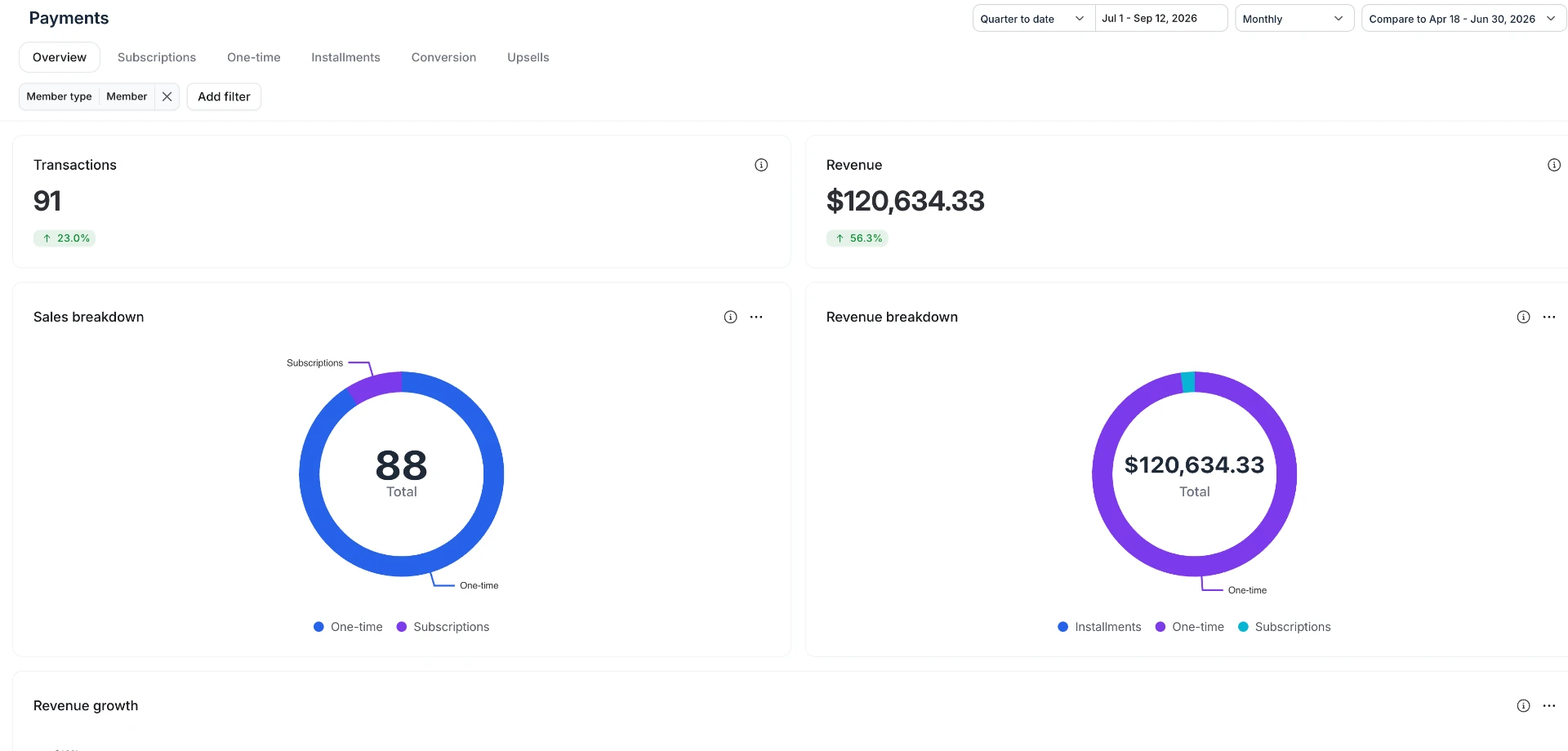This screenshot has width=1568, height=751.
Task: Show info for Revenue growth section
Action: (1523, 706)
